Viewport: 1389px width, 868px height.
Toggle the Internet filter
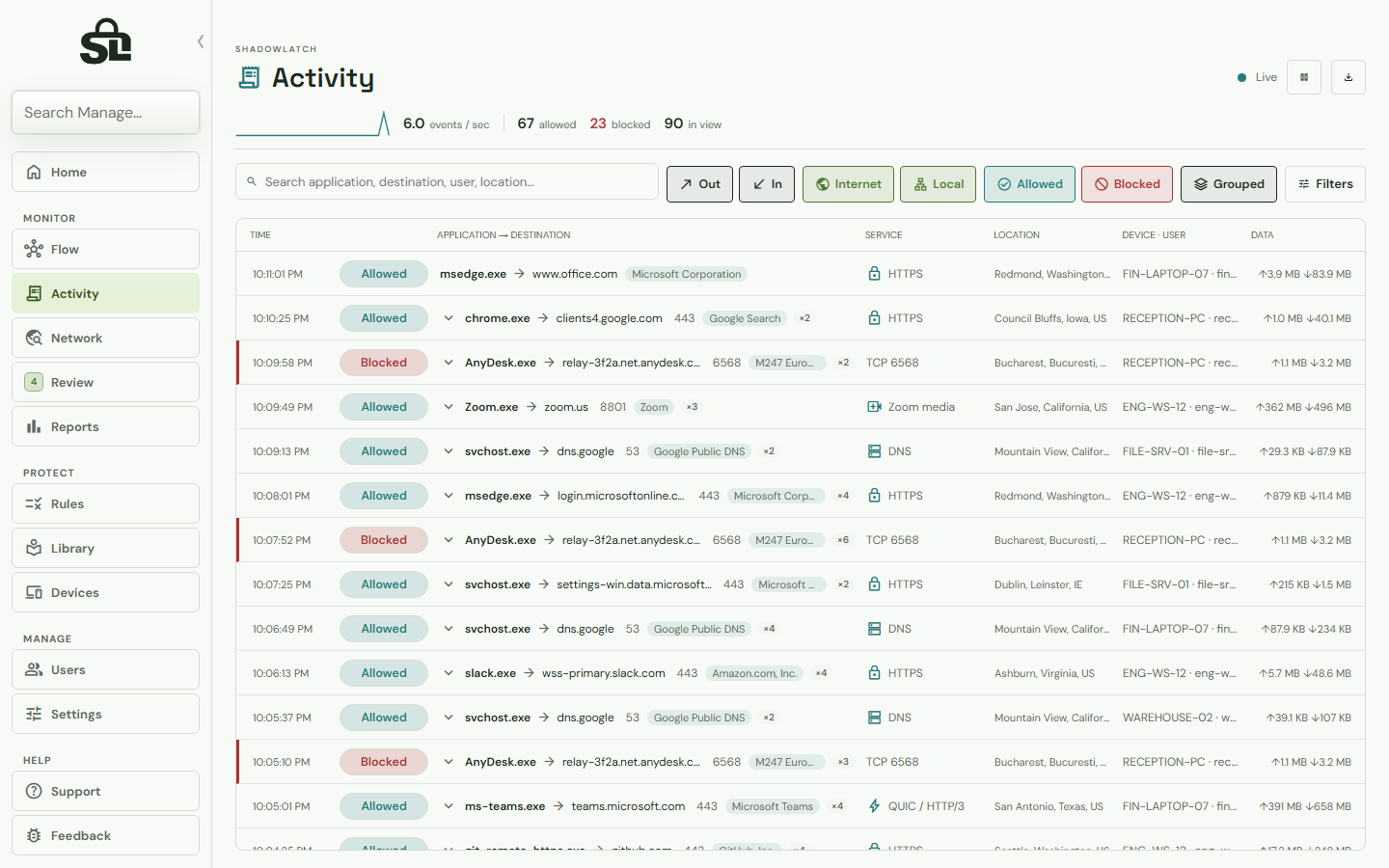pos(849,184)
